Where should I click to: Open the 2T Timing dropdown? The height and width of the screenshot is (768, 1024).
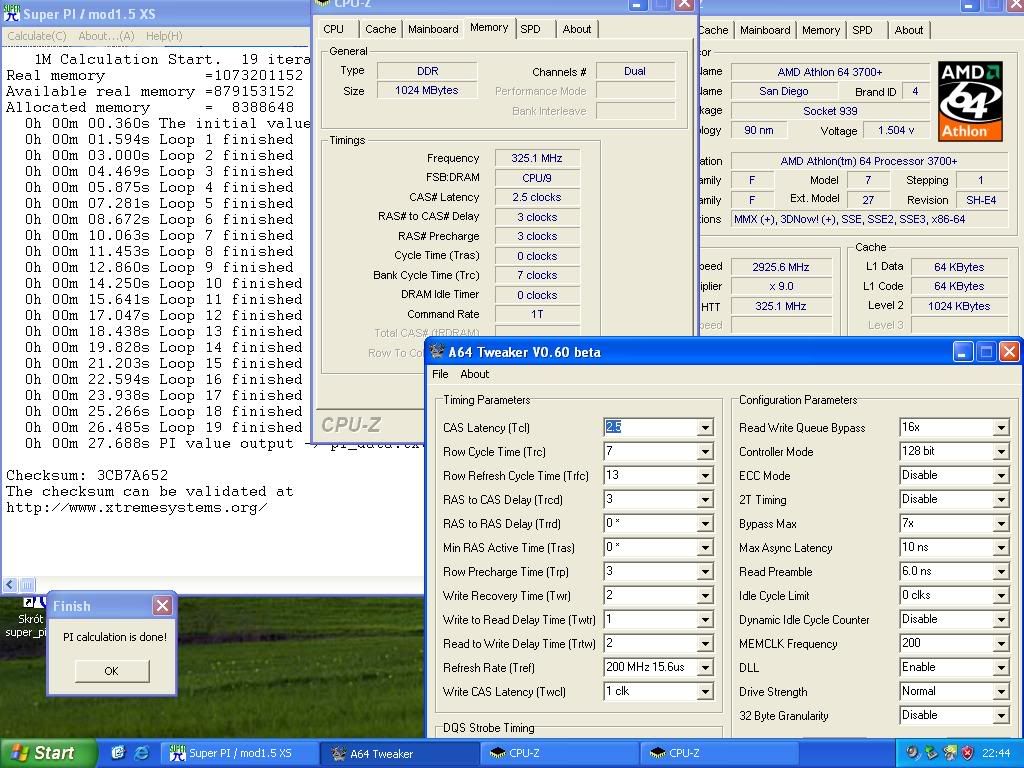tap(1001, 500)
